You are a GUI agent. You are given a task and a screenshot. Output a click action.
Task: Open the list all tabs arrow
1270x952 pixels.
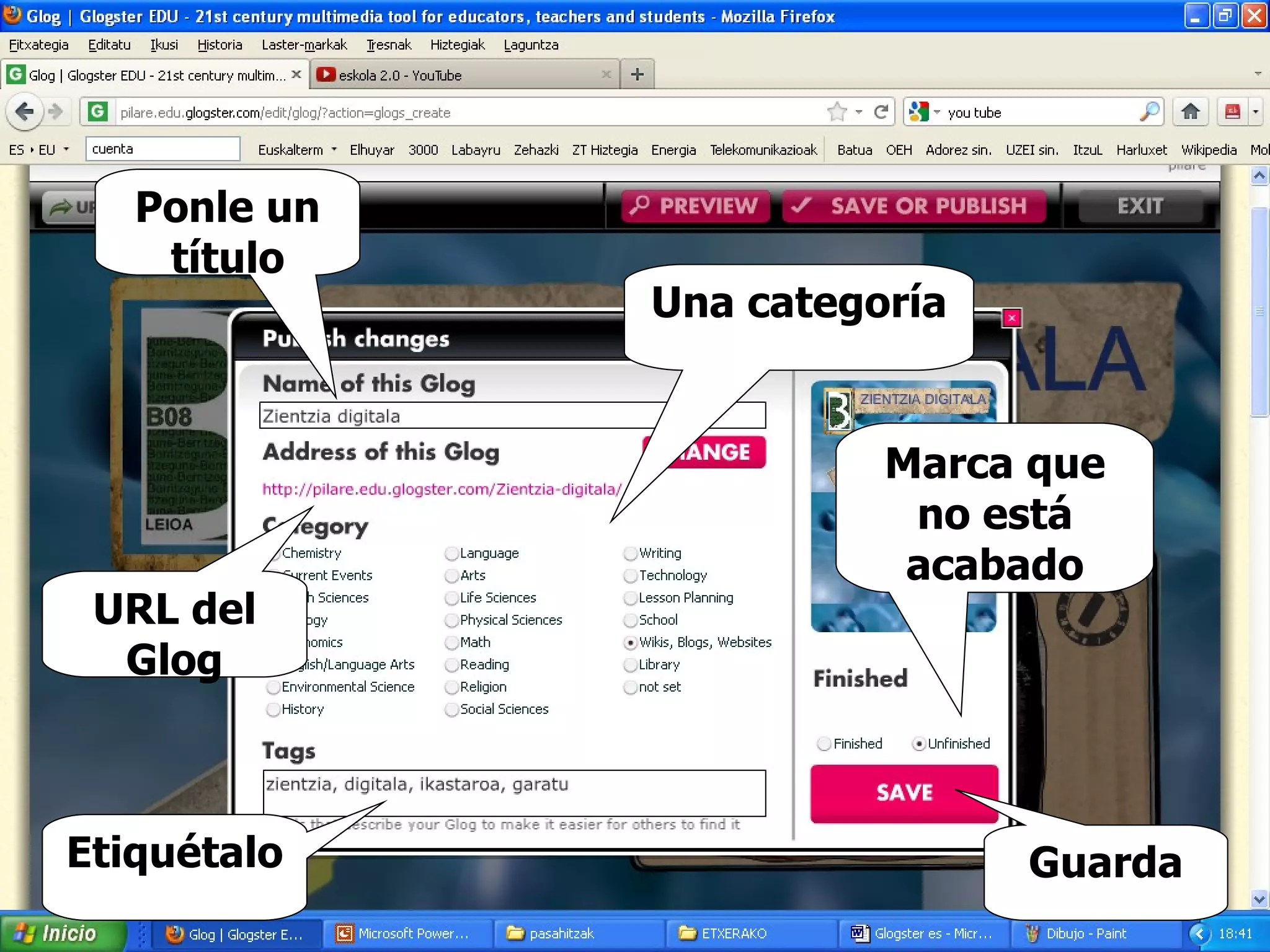[1258, 74]
